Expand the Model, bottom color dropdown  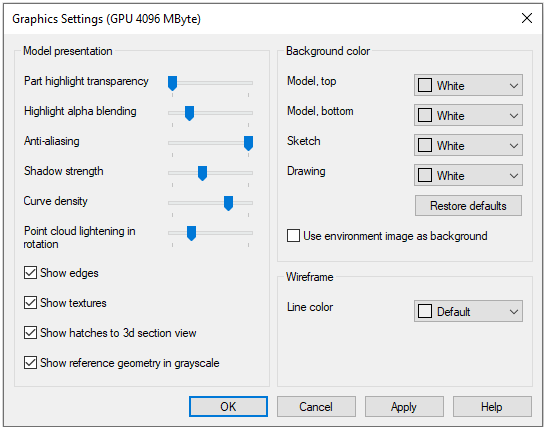tap(468, 115)
